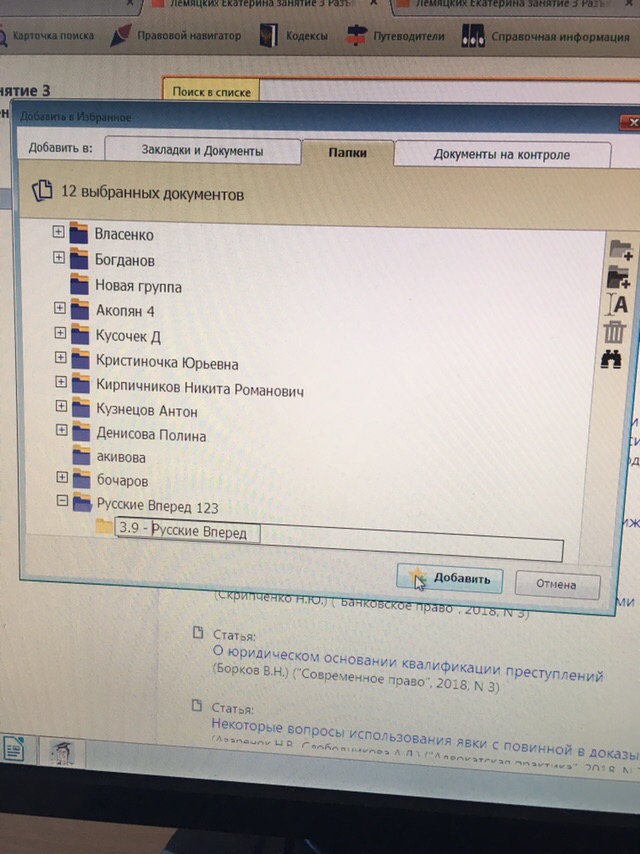Expand the Акопян 4 folder
Screen dimensions: 640x854
60,308
